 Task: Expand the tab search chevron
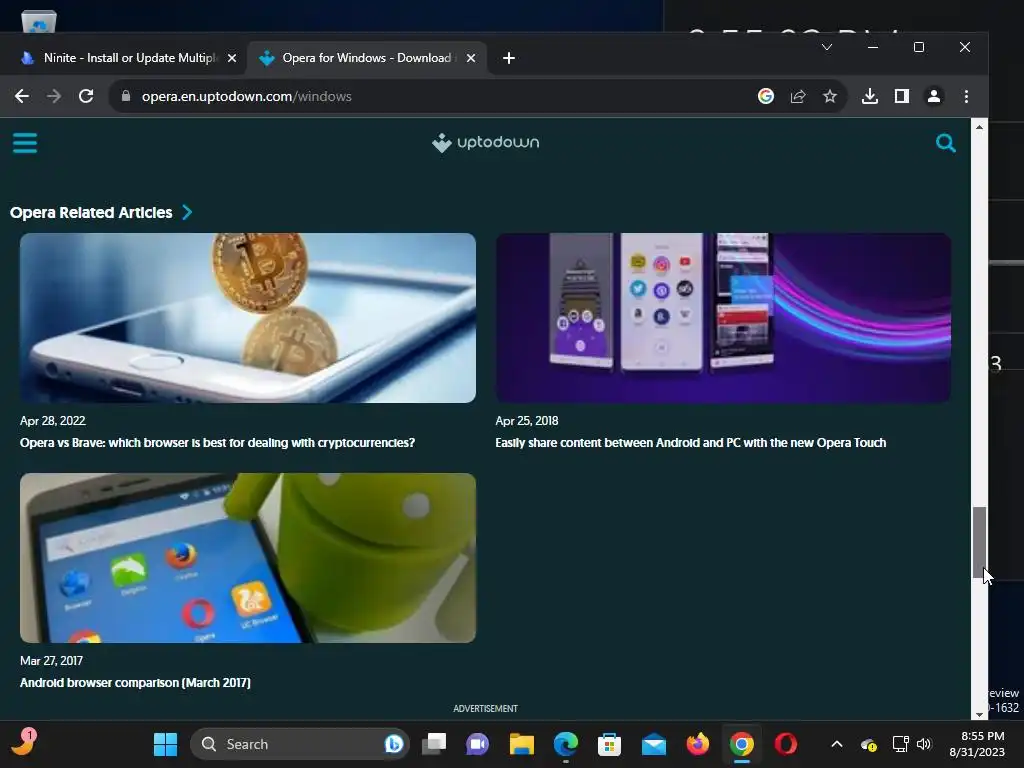pyautogui.click(x=827, y=47)
